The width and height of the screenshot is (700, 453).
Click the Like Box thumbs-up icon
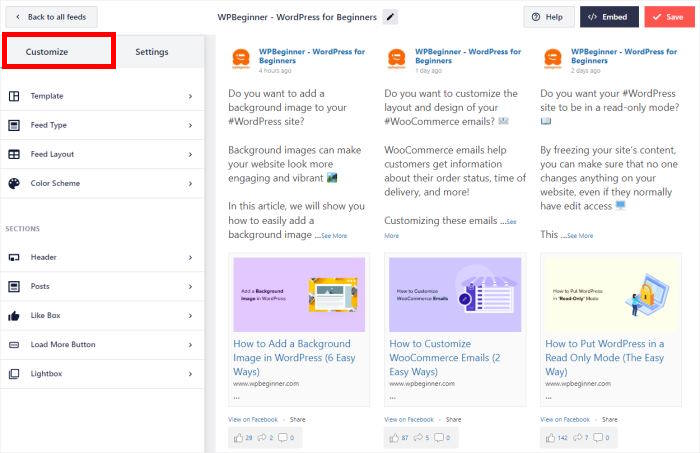(x=14, y=316)
